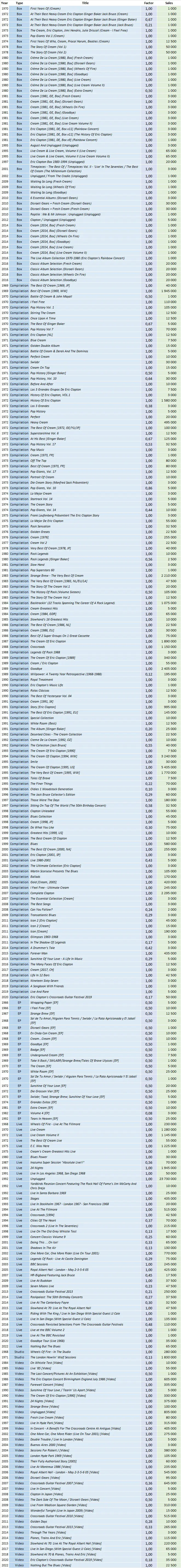
Task: Select 'Seven Moons Live' title
Action: [x=43, y=1286]
